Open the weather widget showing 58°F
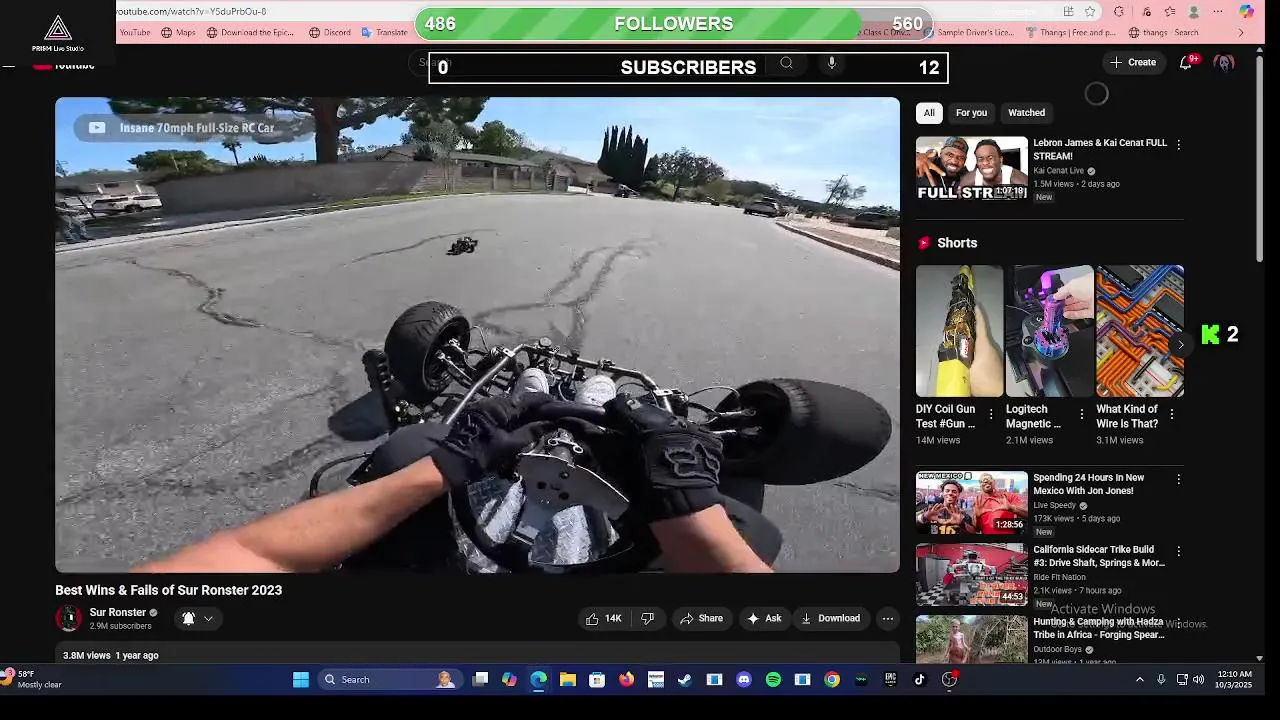This screenshot has height=720, width=1280. (31, 679)
